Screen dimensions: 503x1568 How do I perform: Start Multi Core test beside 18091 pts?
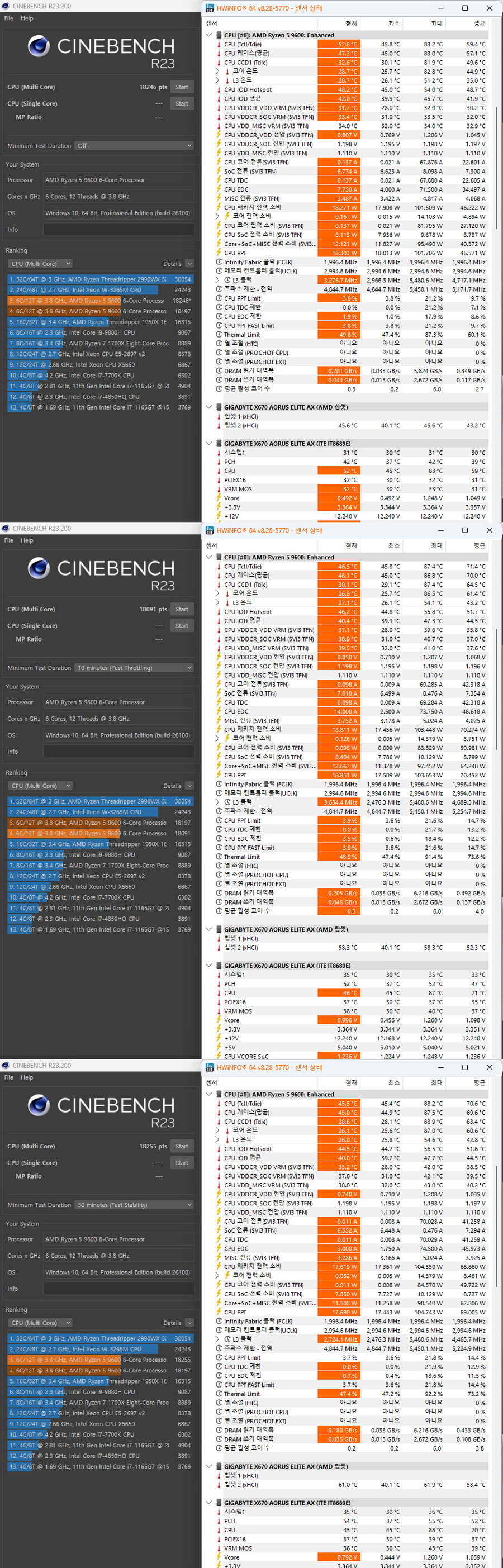[182, 609]
